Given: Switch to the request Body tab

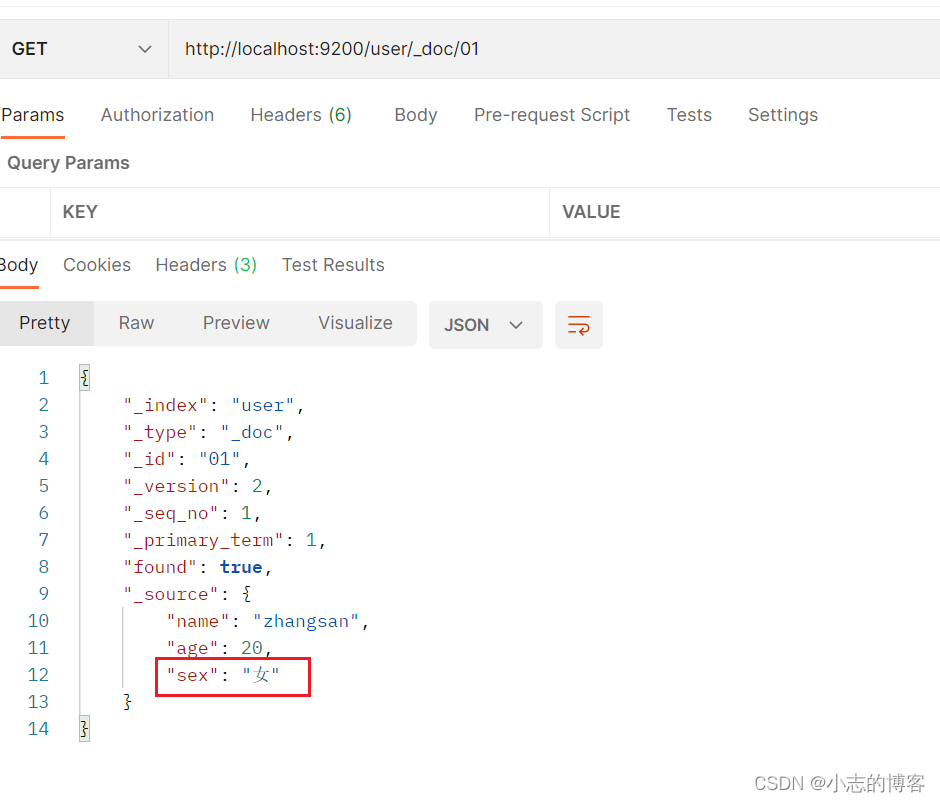Looking at the screenshot, I should (x=415, y=114).
